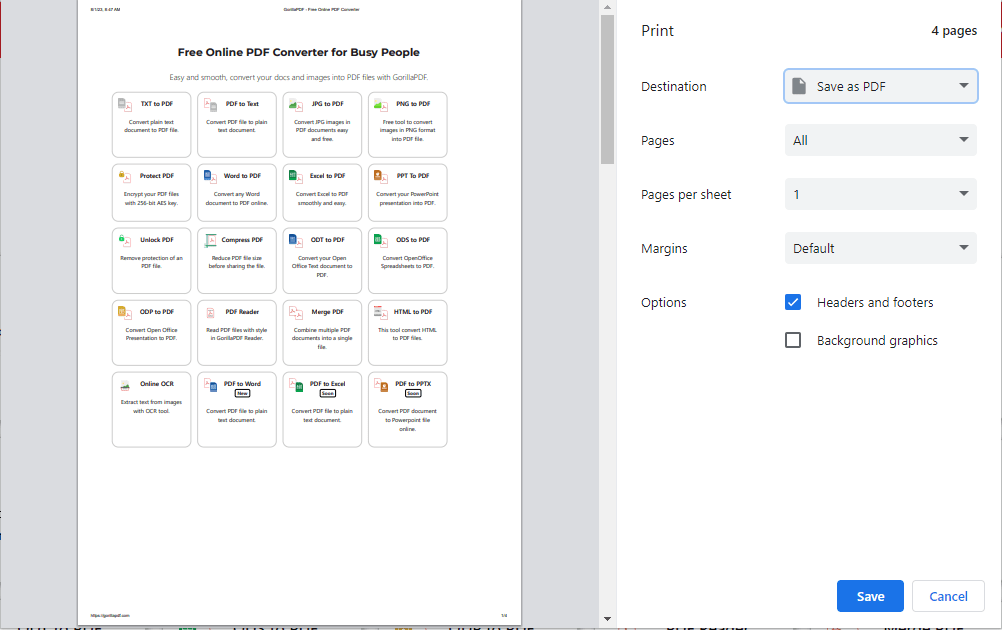The width and height of the screenshot is (1002, 630).
Task: Click the PDF Reader icon
Action: (x=211, y=313)
